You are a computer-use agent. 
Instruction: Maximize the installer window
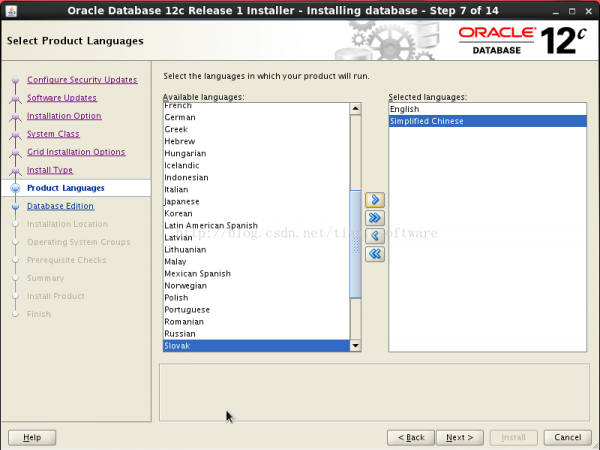572,11
